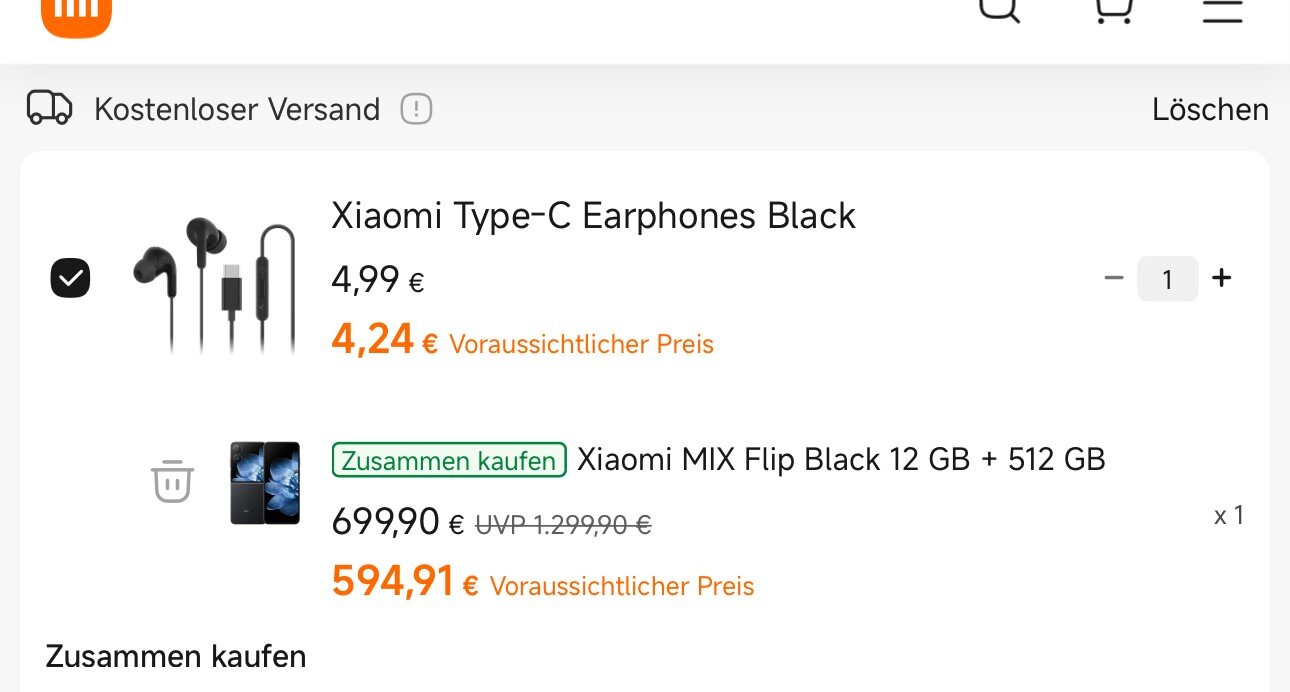Open Xiaomi MIX Flip Black product title

(x=841, y=460)
